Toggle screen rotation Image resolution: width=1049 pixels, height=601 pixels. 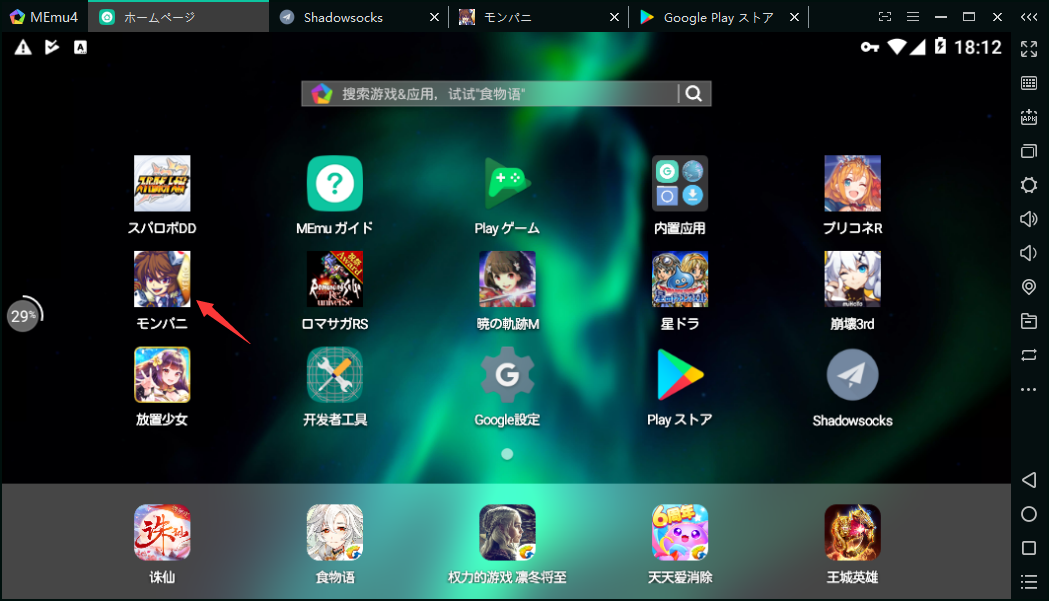(1029, 355)
